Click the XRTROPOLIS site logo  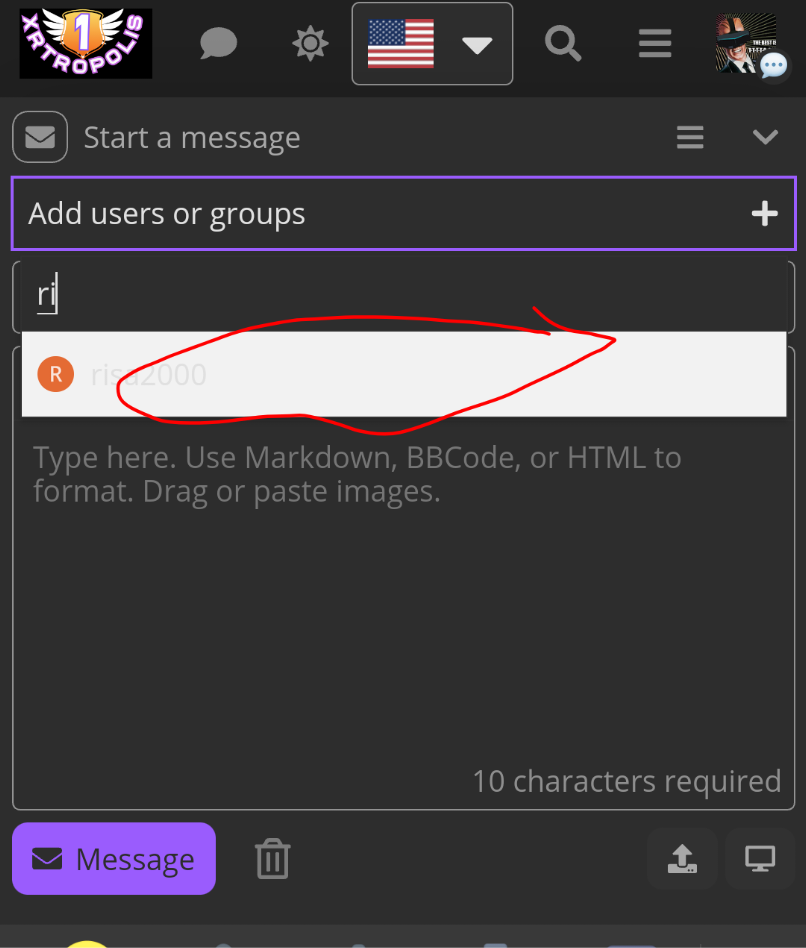tap(86, 44)
